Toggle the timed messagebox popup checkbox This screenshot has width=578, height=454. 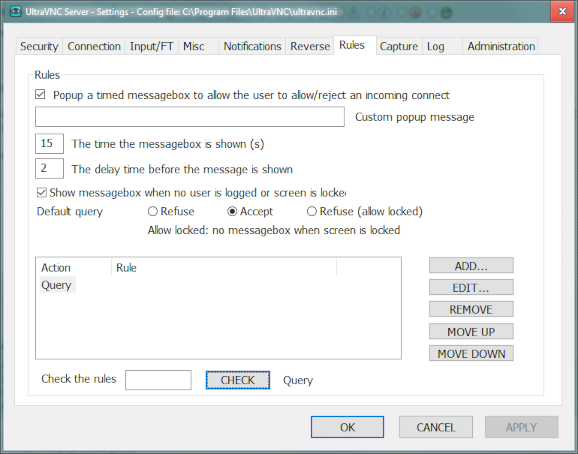(40, 95)
